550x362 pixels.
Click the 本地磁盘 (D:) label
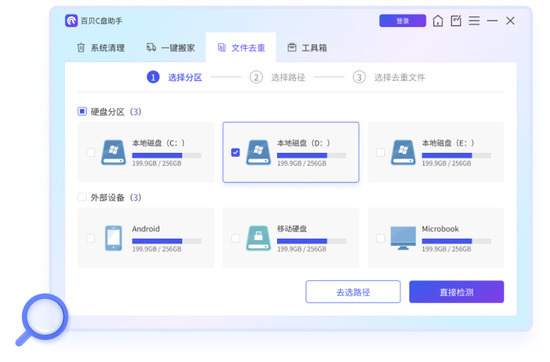coord(304,143)
